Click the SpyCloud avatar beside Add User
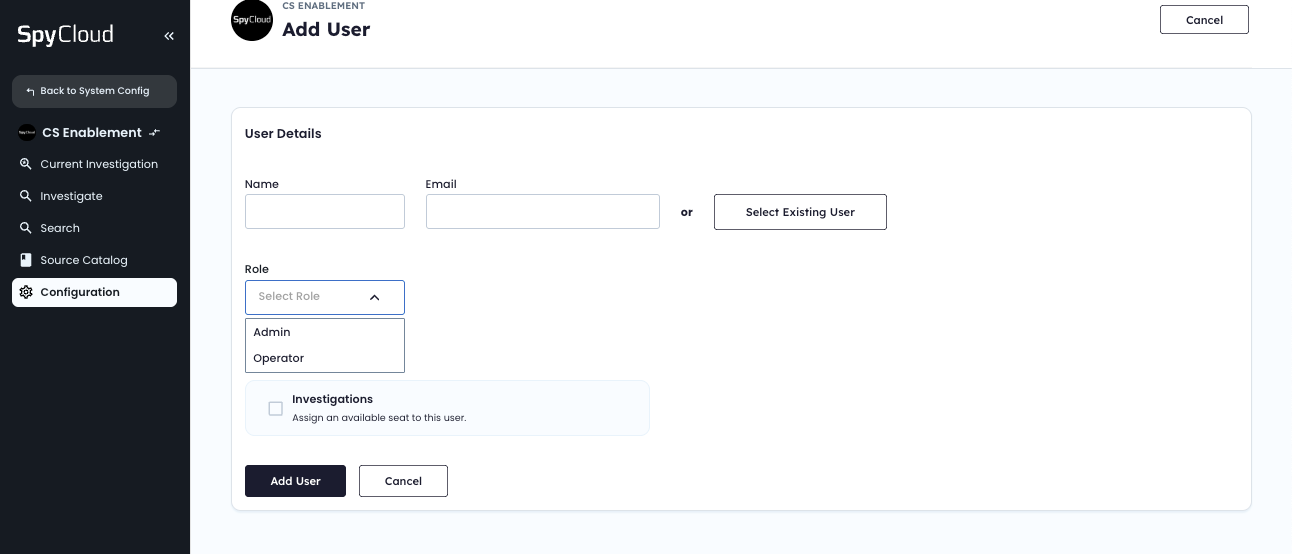The height and width of the screenshot is (554, 1292). (x=252, y=20)
